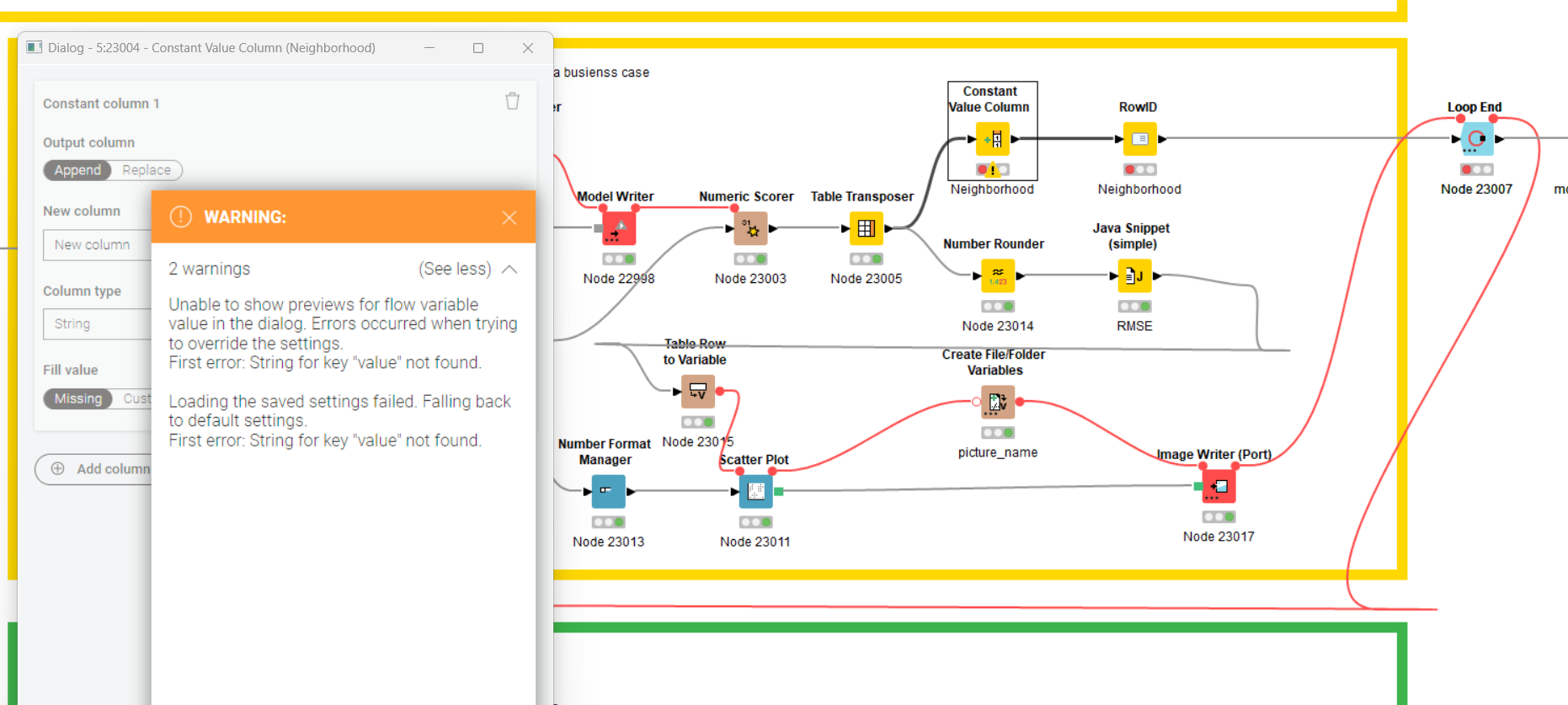Maximize the Constant Value Column dialog
This screenshot has width=1568, height=705.
coord(478,48)
